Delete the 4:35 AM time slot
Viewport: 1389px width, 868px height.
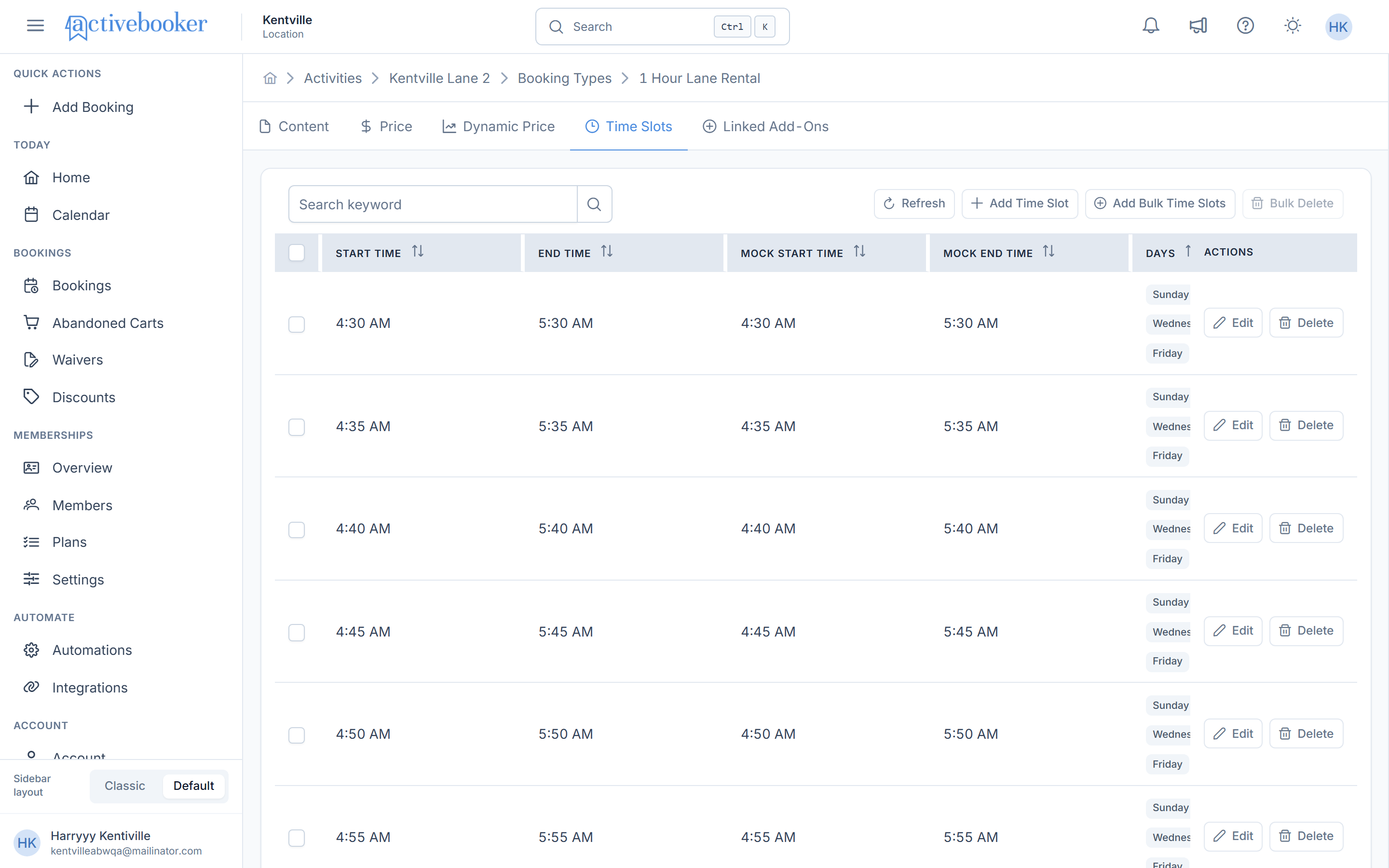point(1306,425)
